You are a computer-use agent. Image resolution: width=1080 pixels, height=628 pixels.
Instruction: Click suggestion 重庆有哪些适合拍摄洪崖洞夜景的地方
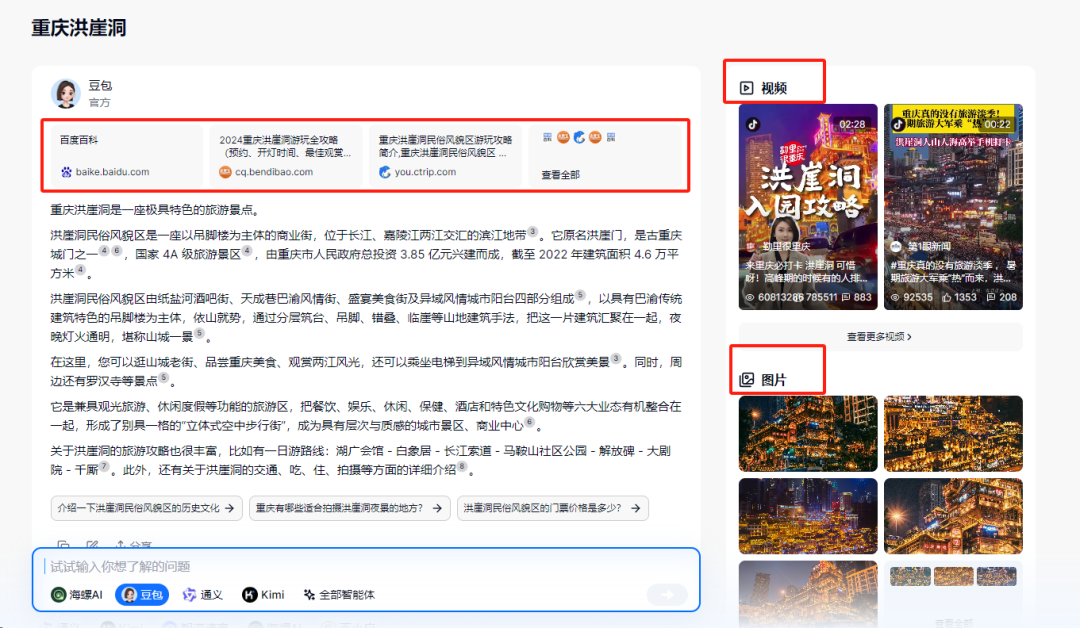point(350,508)
